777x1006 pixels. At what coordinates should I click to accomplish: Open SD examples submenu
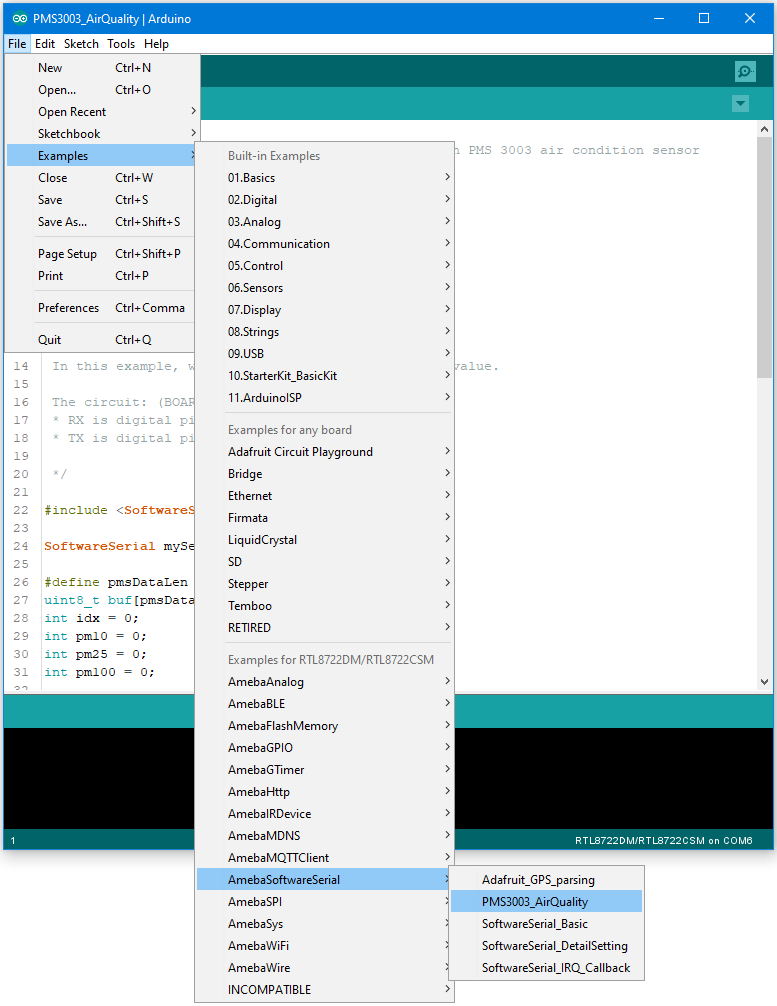click(324, 562)
